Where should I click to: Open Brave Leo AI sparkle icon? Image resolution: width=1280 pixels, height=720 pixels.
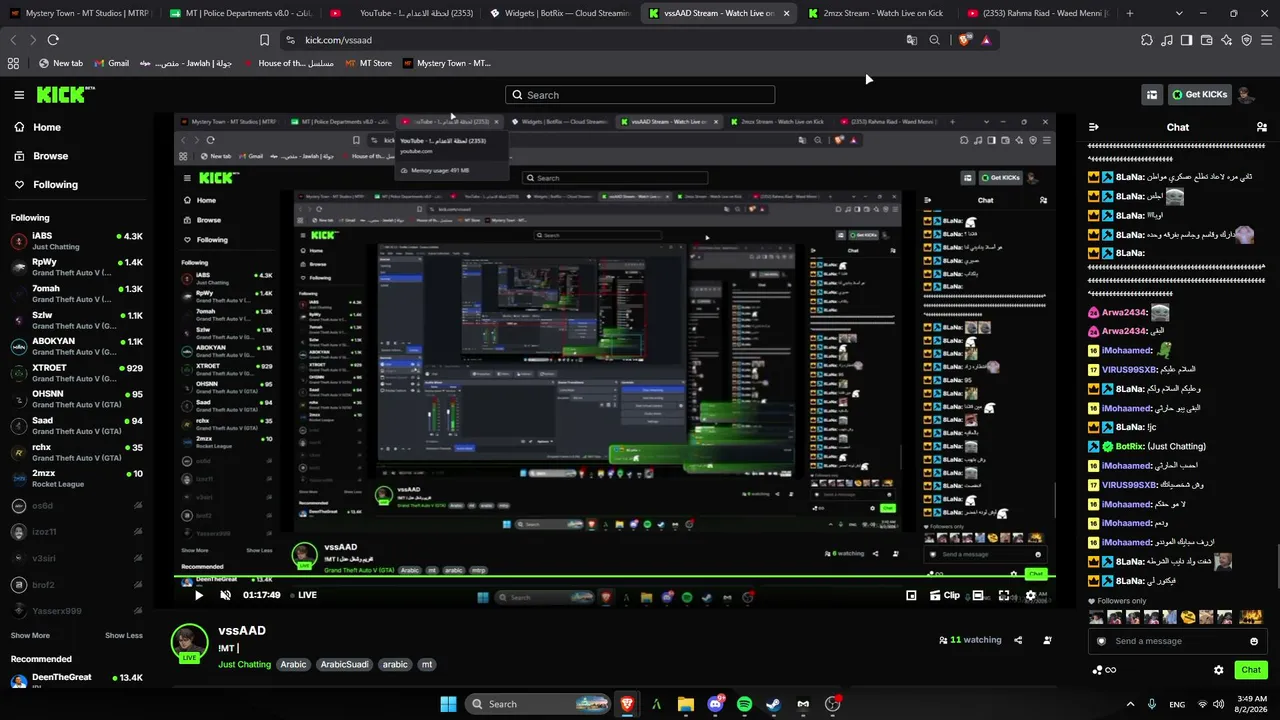1227,40
